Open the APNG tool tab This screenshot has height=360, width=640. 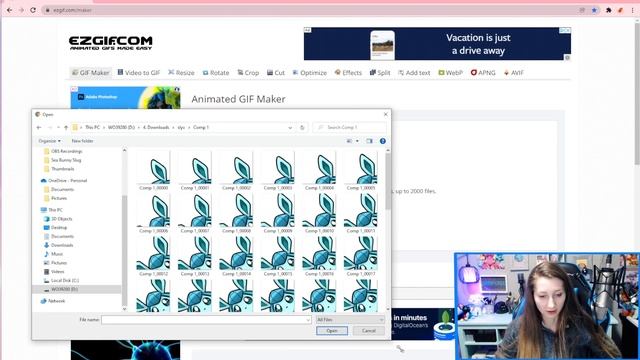tap(483, 73)
